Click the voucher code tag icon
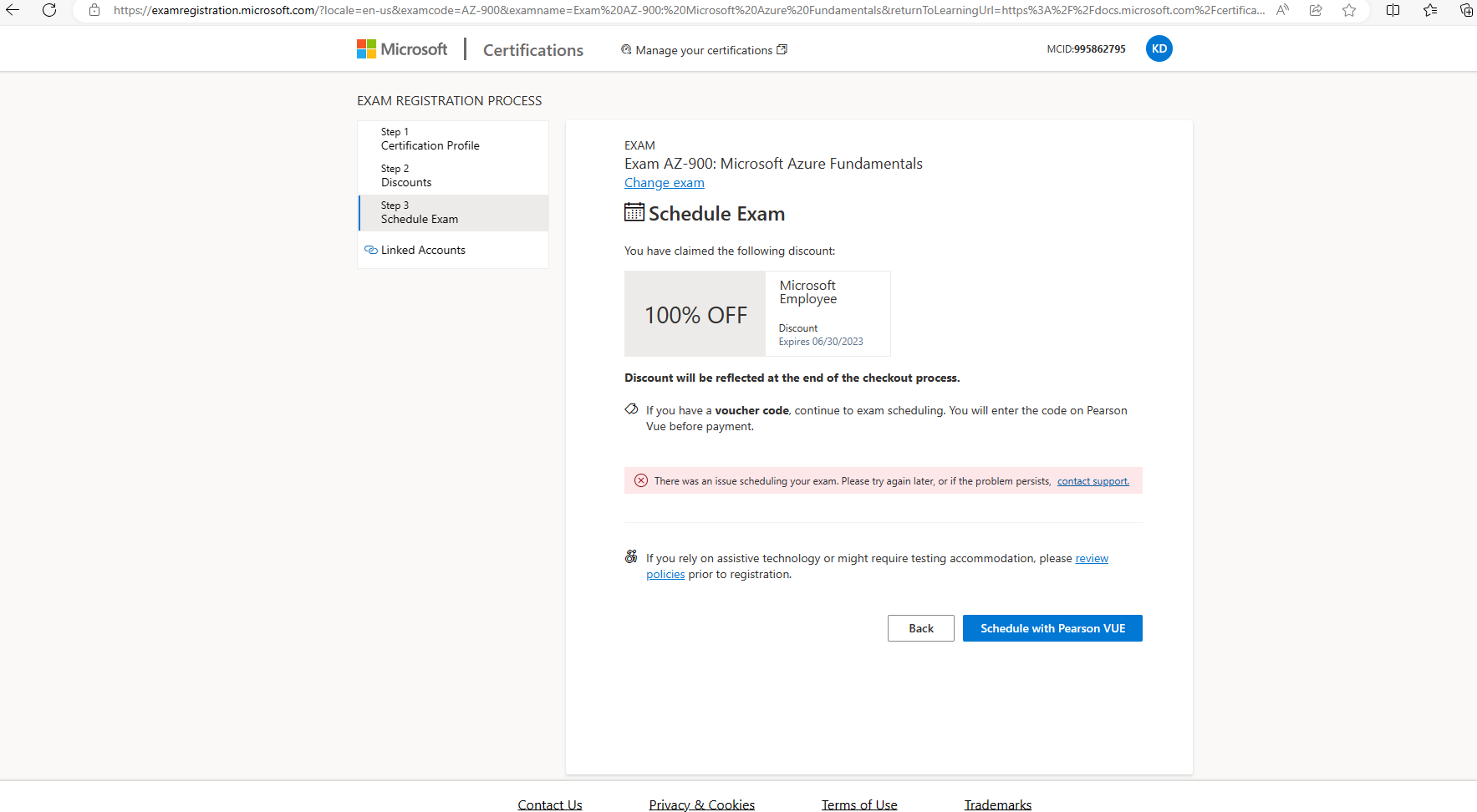This screenshot has width=1477, height=812. coord(631,409)
